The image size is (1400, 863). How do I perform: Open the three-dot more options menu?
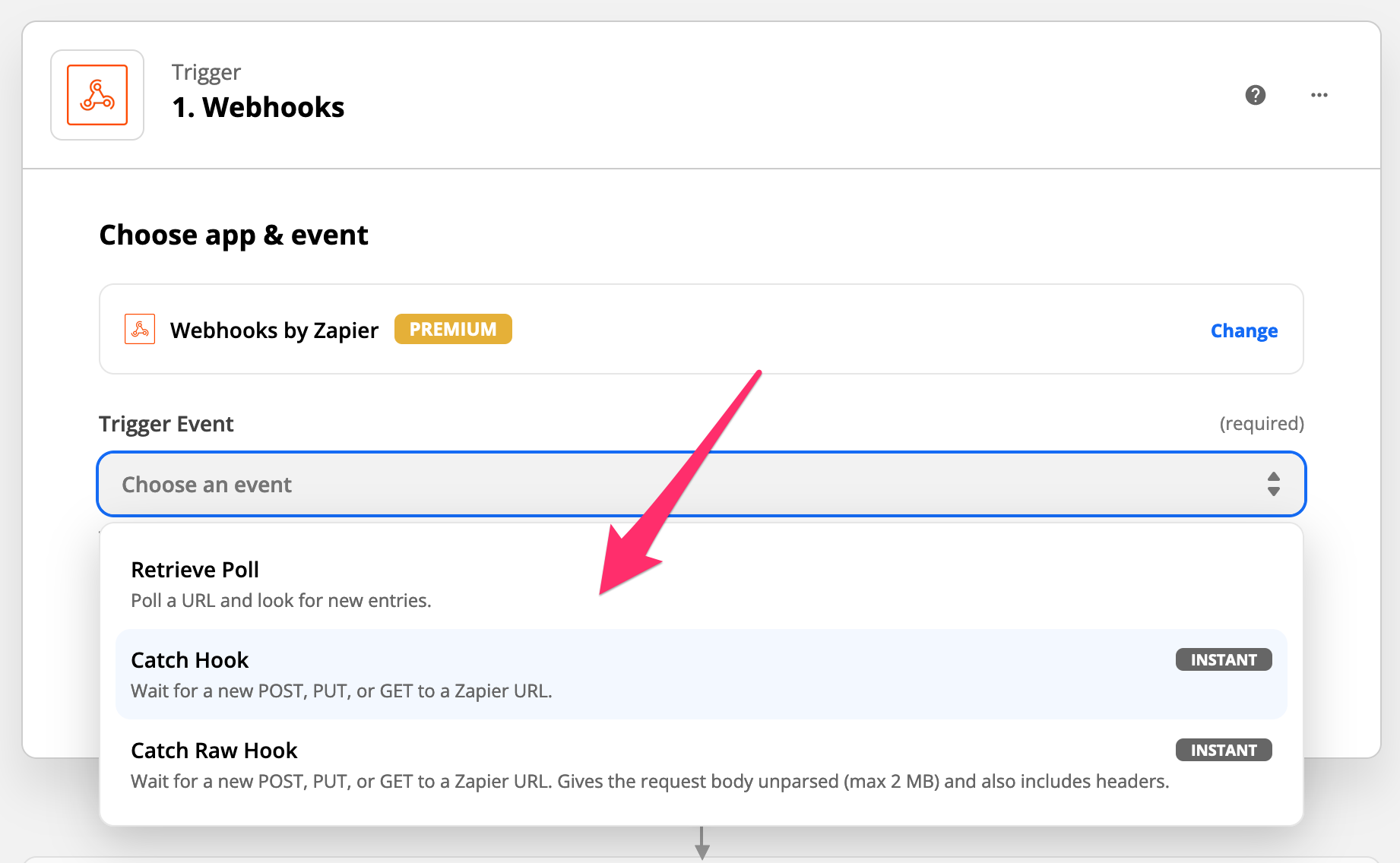(x=1319, y=95)
